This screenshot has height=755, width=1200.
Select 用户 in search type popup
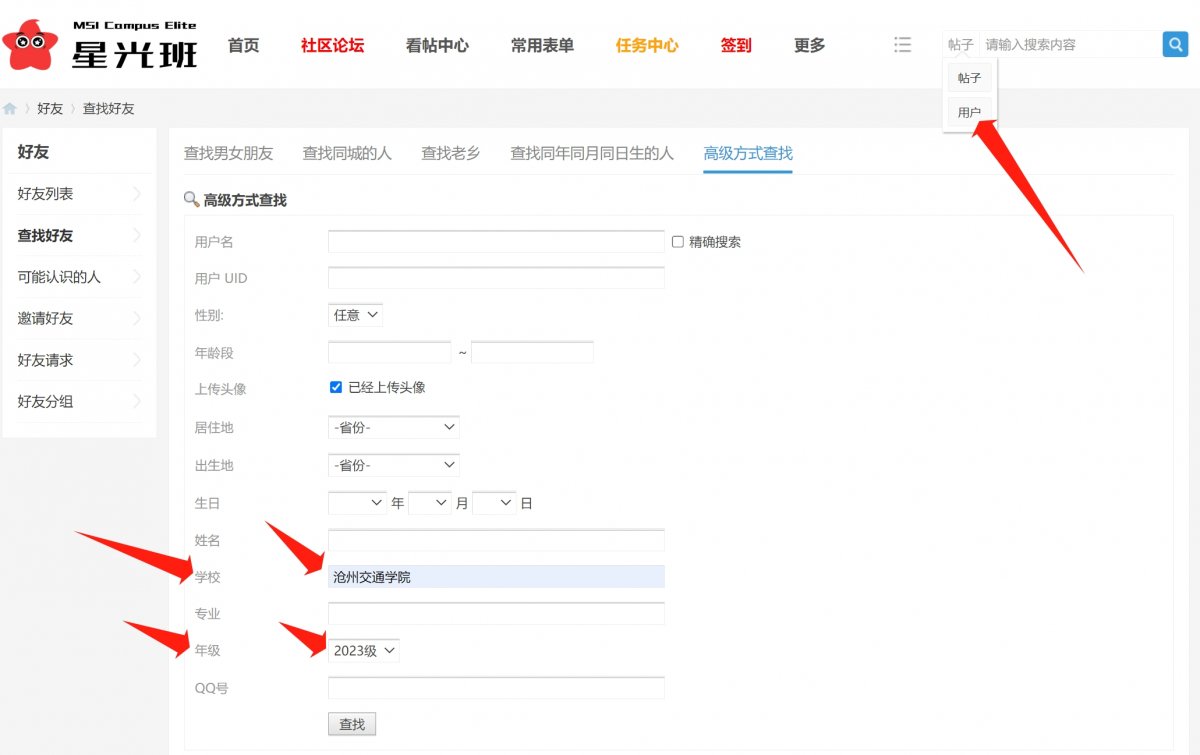point(969,112)
